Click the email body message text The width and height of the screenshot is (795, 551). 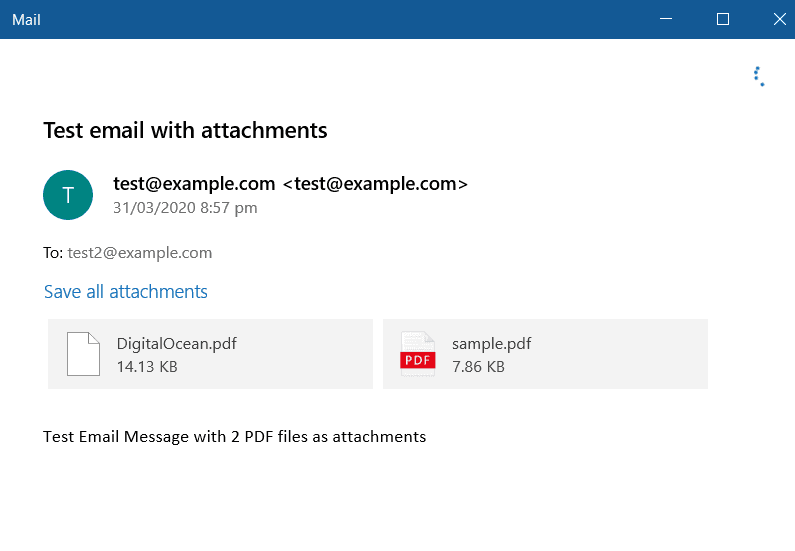(x=235, y=436)
